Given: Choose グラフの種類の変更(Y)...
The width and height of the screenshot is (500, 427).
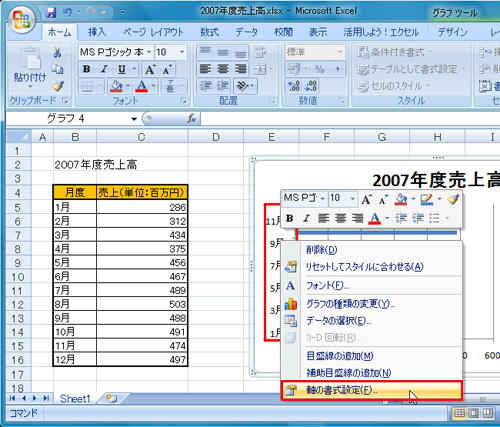Looking at the screenshot, I should (x=371, y=304).
